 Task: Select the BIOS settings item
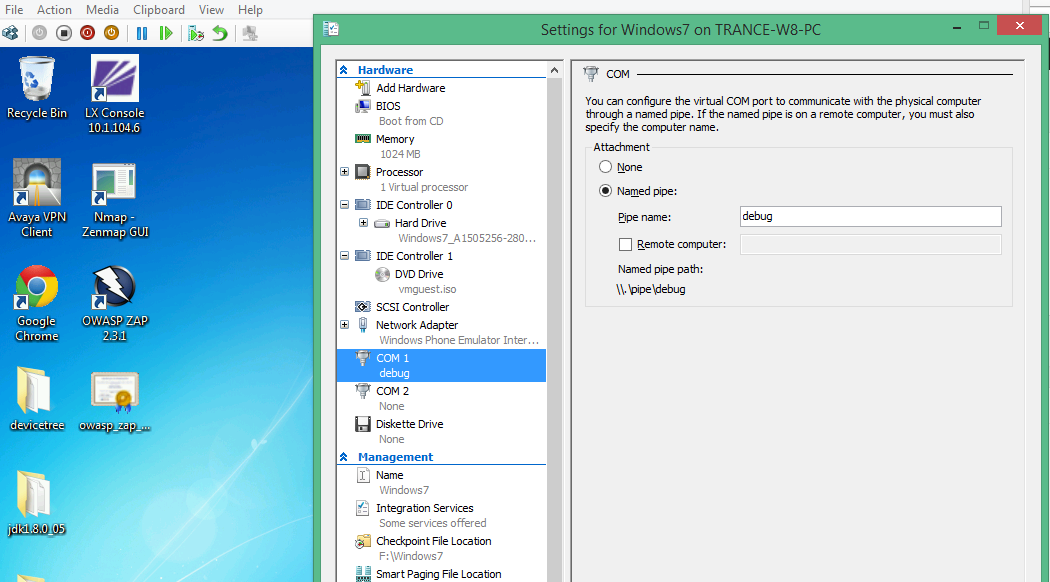[x=388, y=106]
